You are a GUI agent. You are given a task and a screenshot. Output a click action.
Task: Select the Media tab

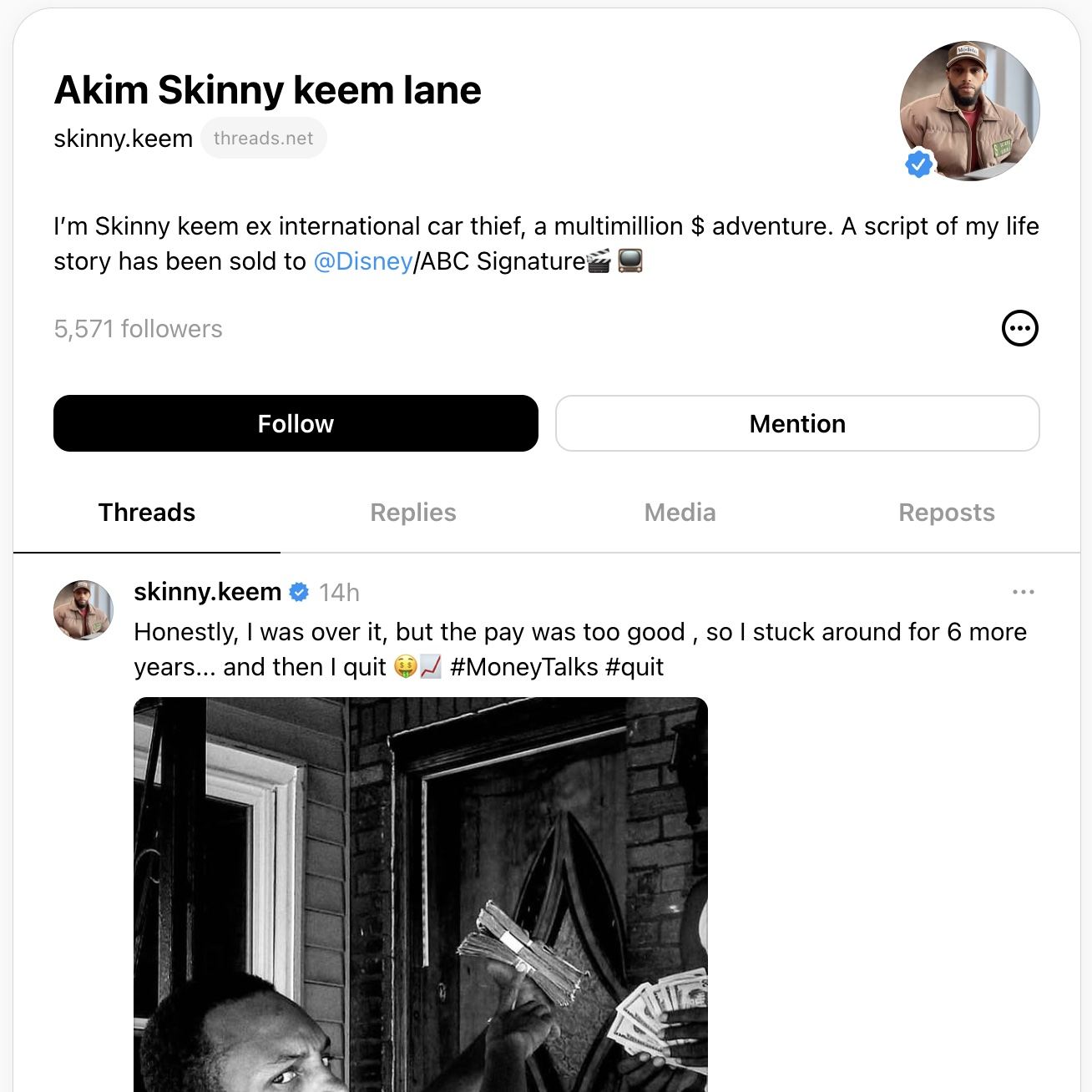(680, 513)
